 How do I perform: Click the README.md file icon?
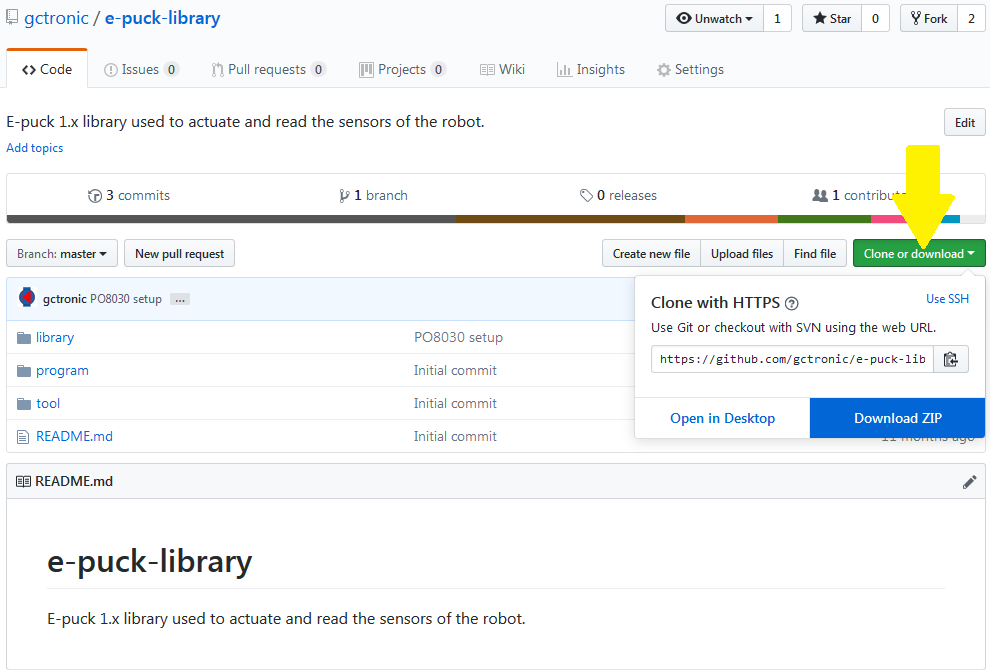(24, 437)
